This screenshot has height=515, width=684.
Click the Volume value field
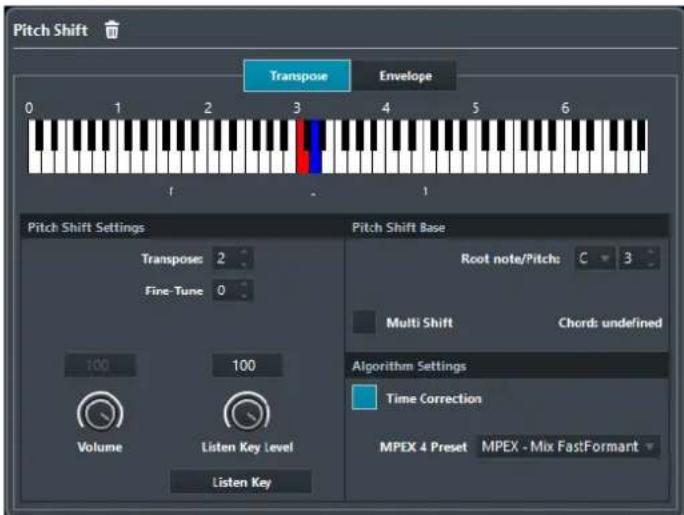pyautogui.click(x=100, y=365)
